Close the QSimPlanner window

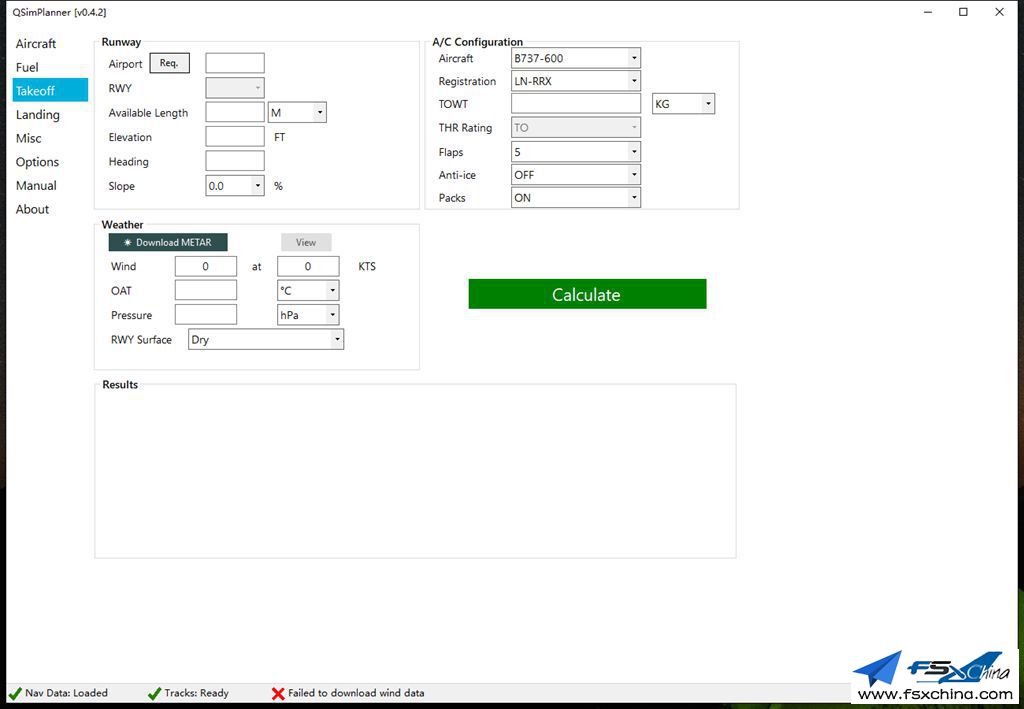pyautogui.click(x=999, y=12)
